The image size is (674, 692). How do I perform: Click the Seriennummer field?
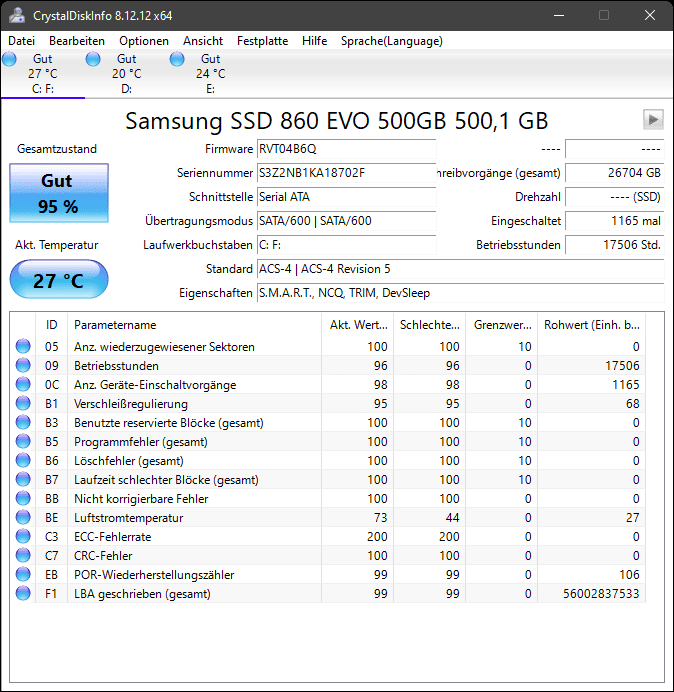346,173
